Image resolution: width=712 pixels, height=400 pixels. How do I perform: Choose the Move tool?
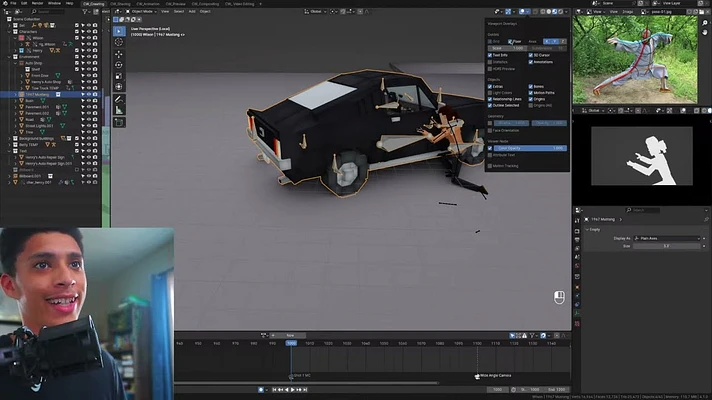click(119, 54)
